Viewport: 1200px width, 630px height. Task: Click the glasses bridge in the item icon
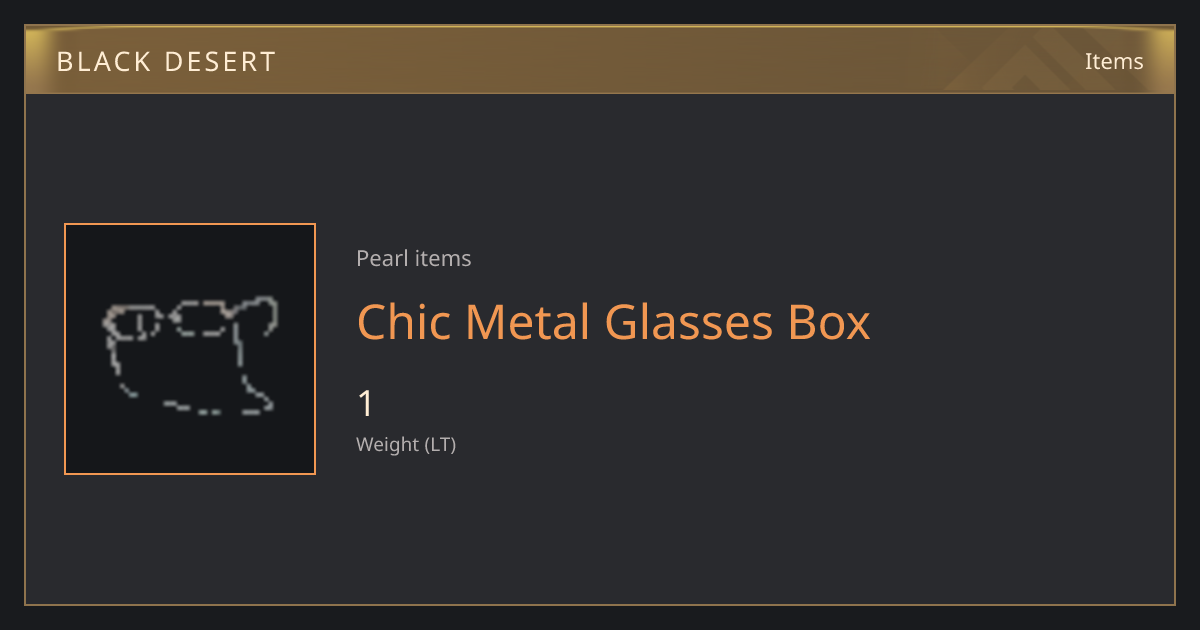[165, 315]
